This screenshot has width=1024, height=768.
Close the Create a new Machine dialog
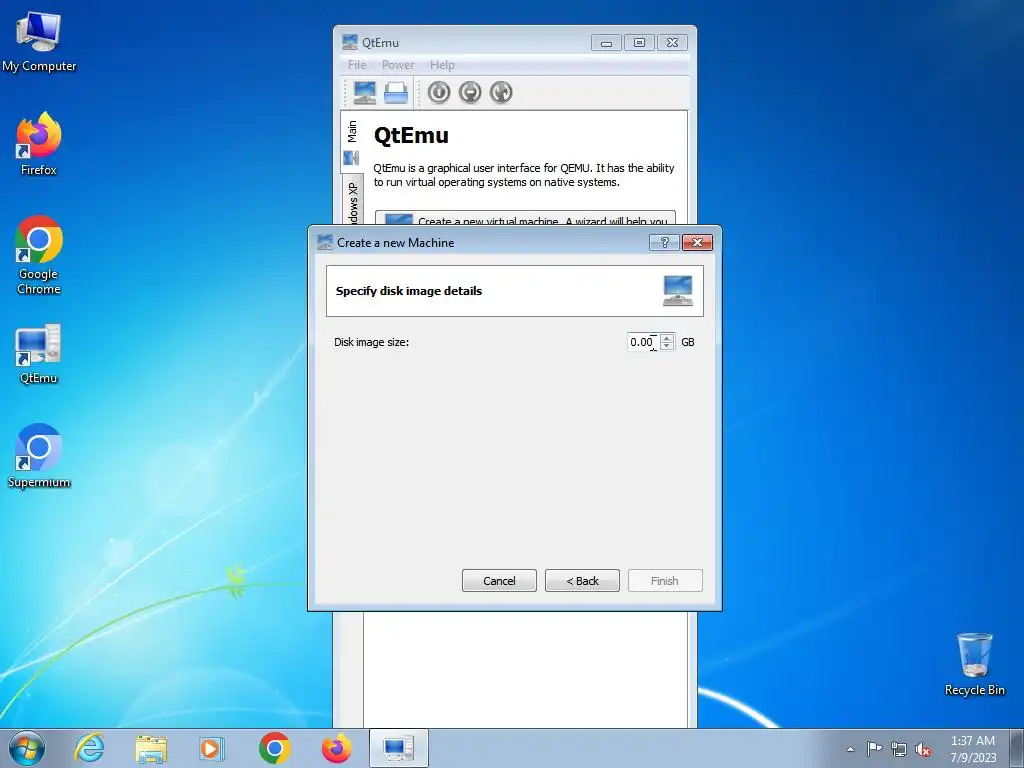point(697,242)
